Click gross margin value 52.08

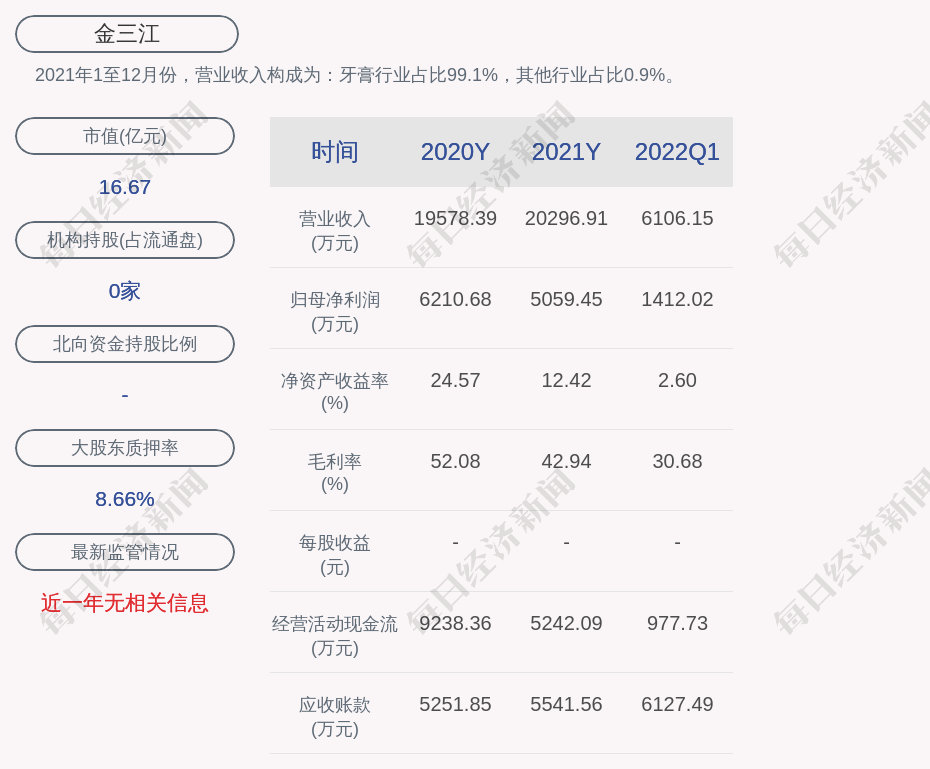(455, 461)
